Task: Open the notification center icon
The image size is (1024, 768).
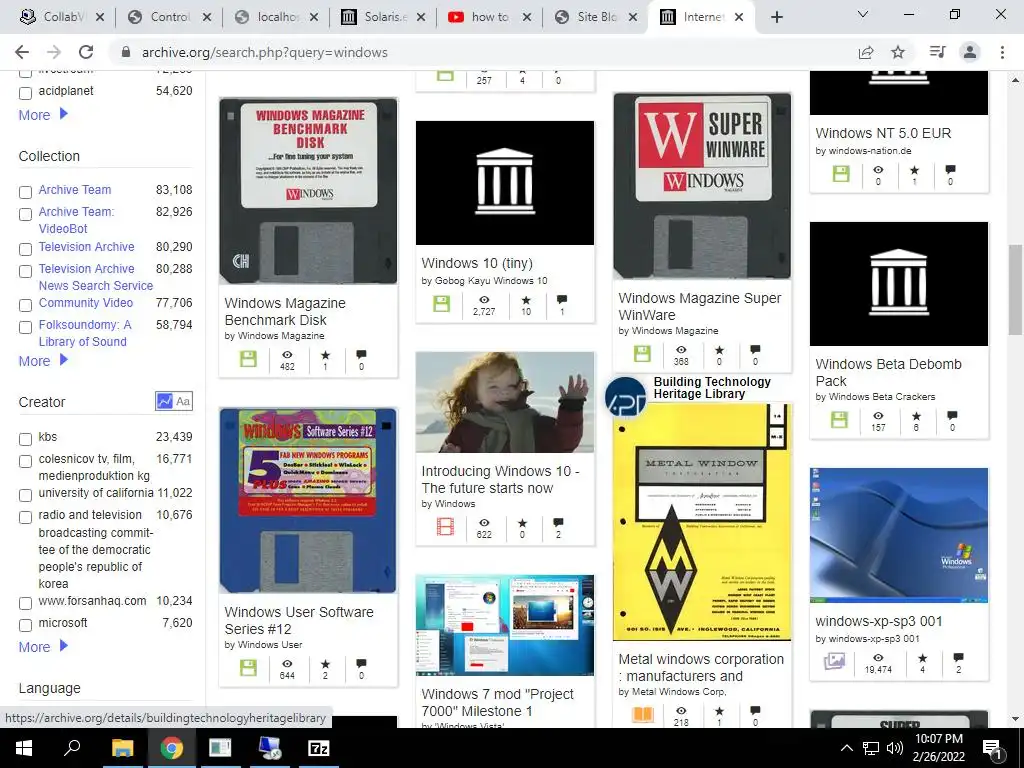Action: (992, 748)
